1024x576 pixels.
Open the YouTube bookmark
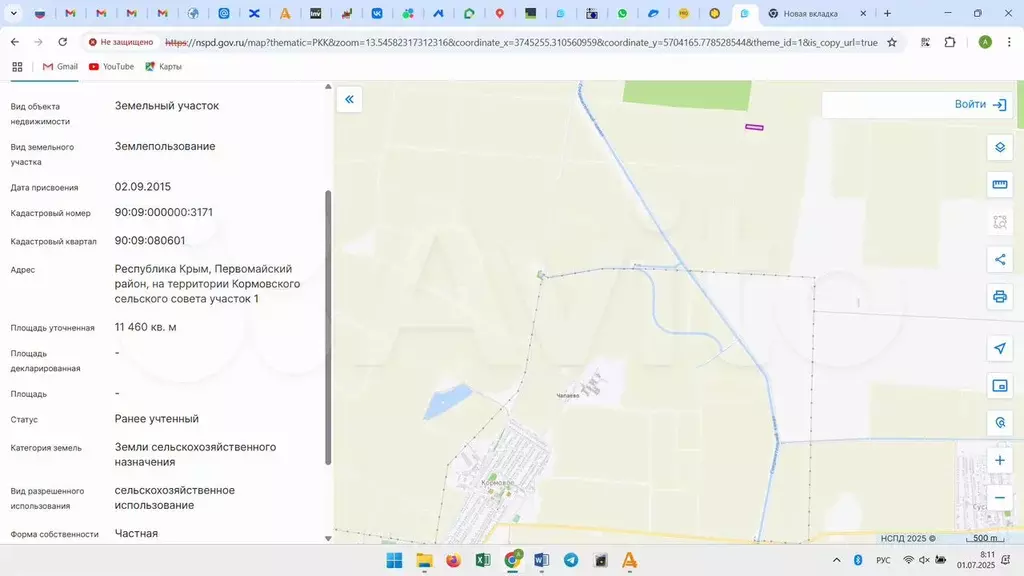click(x=111, y=67)
